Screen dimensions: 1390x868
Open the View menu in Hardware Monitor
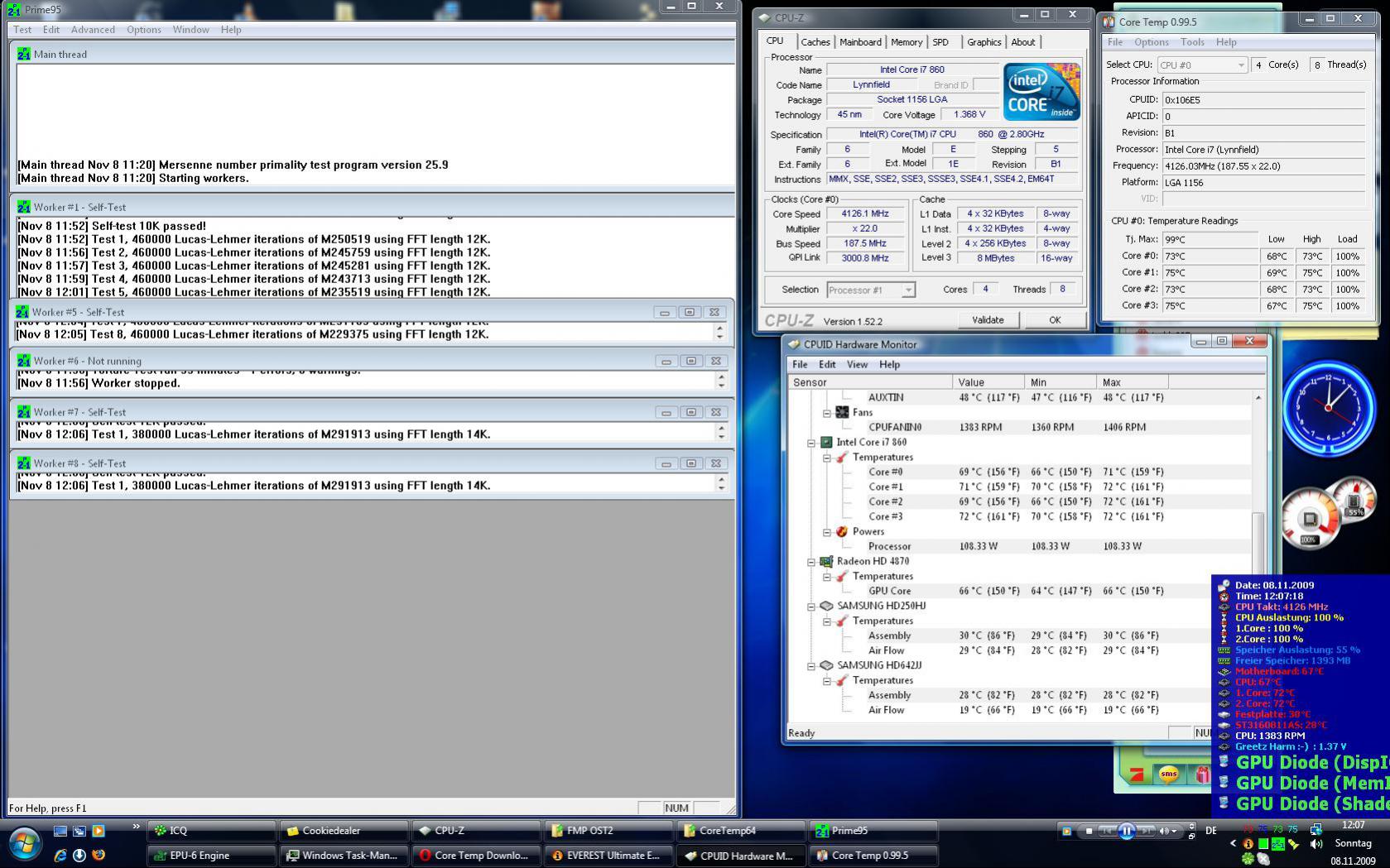[x=857, y=365]
